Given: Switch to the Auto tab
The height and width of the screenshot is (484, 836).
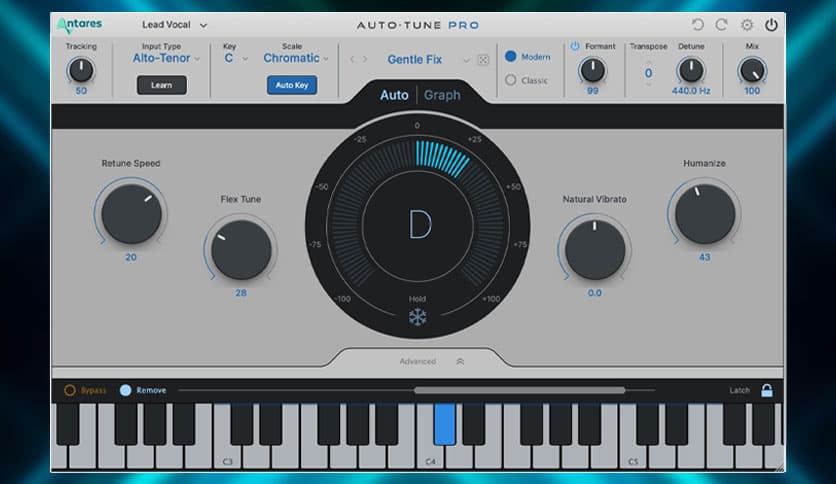Looking at the screenshot, I should point(394,95).
